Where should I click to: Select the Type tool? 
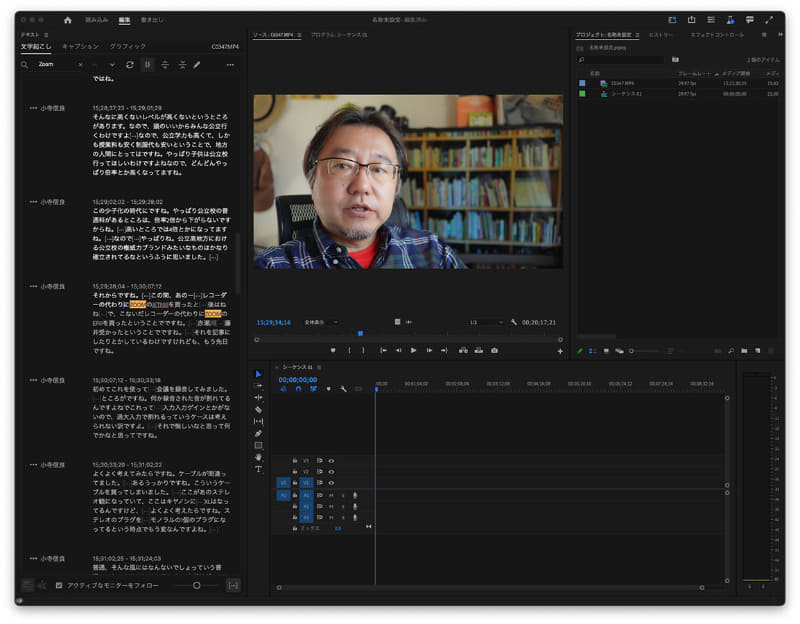258,469
